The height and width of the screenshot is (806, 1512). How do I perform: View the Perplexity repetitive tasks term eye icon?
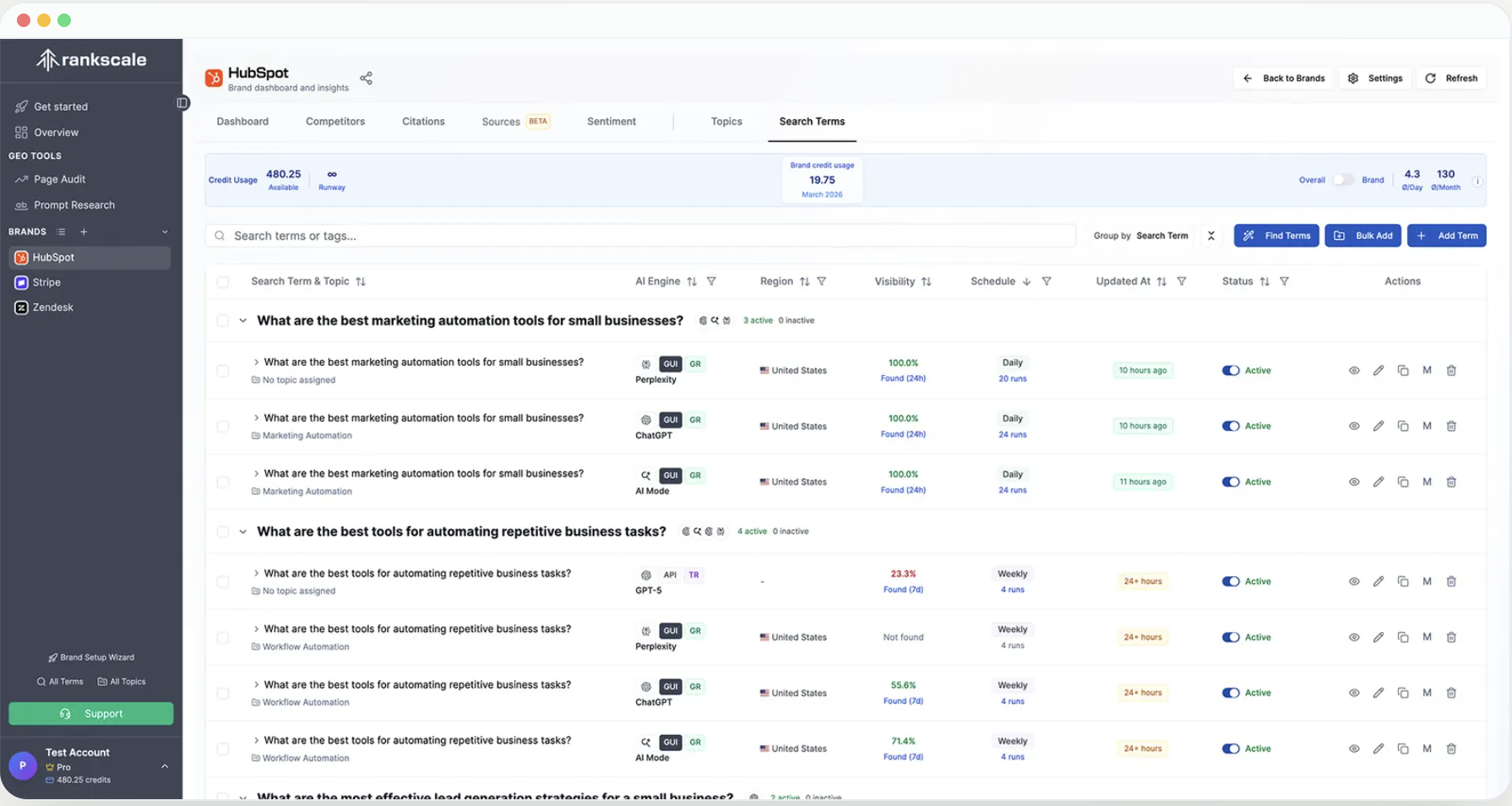pos(1354,637)
